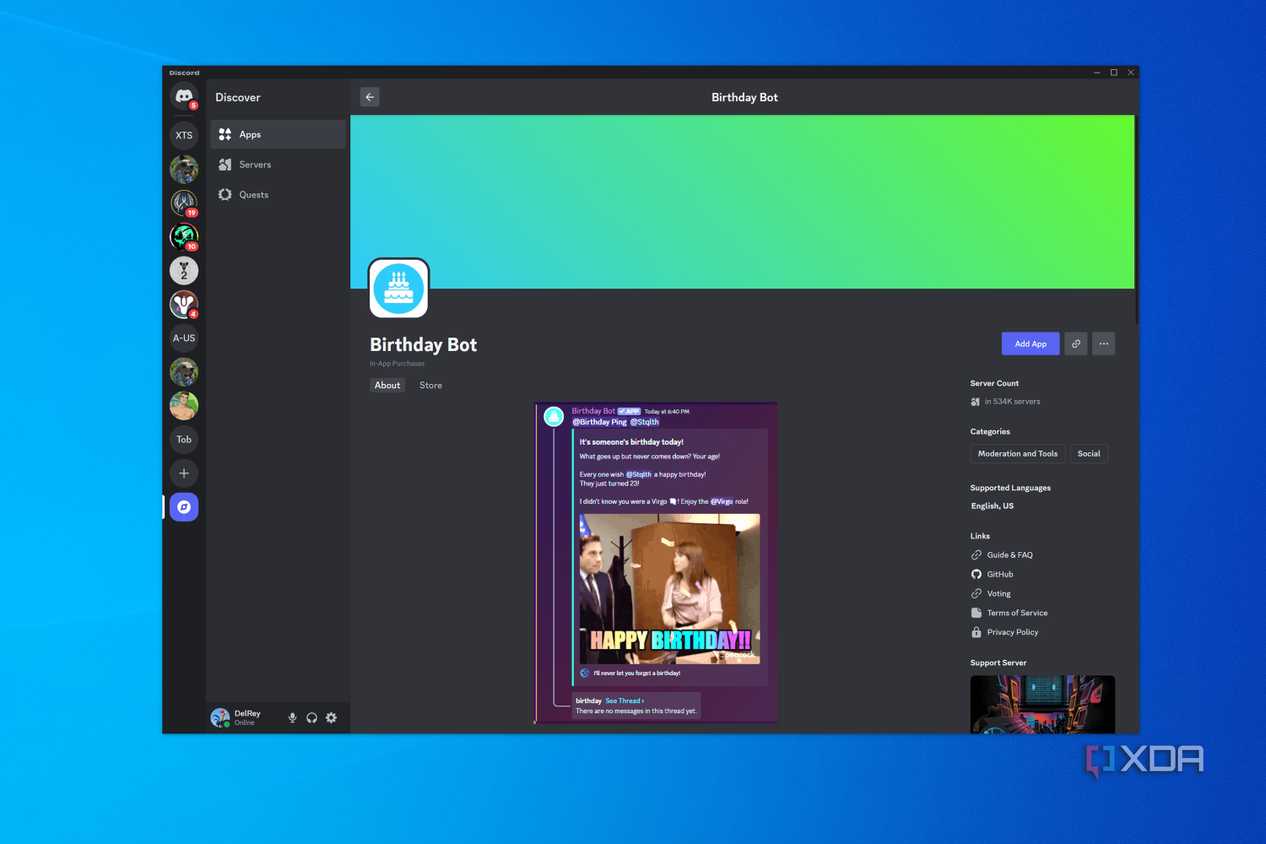This screenshot has height=844, width=1266.
Task: Open the server with the 4 badge
Action: (x=184, y=304)
